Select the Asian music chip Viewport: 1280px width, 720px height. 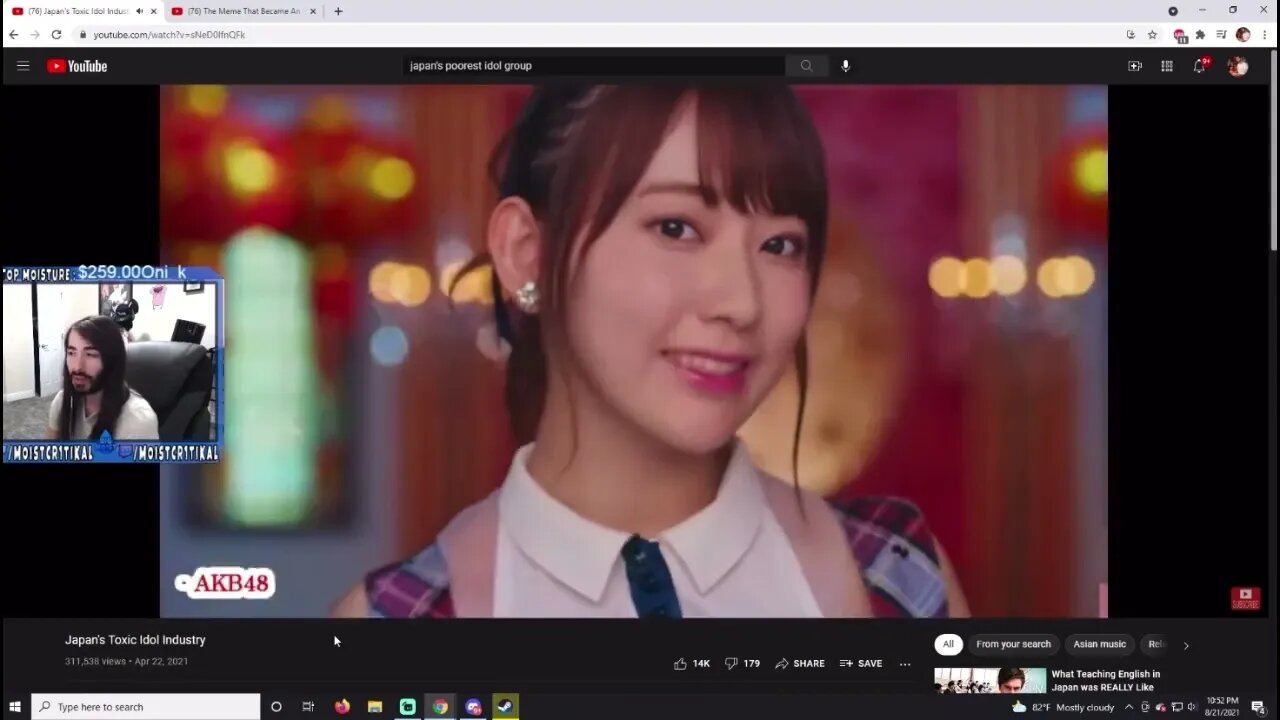[x=1099, y=644]
